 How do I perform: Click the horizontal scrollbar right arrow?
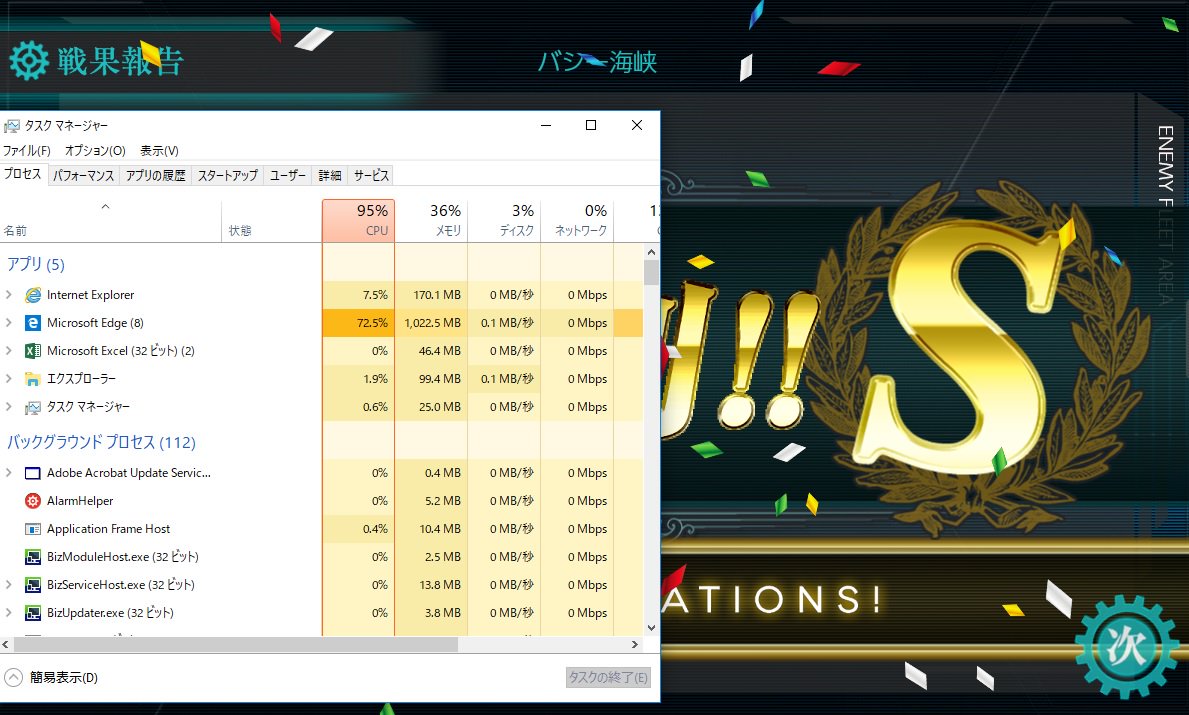(x=635, y=644)
